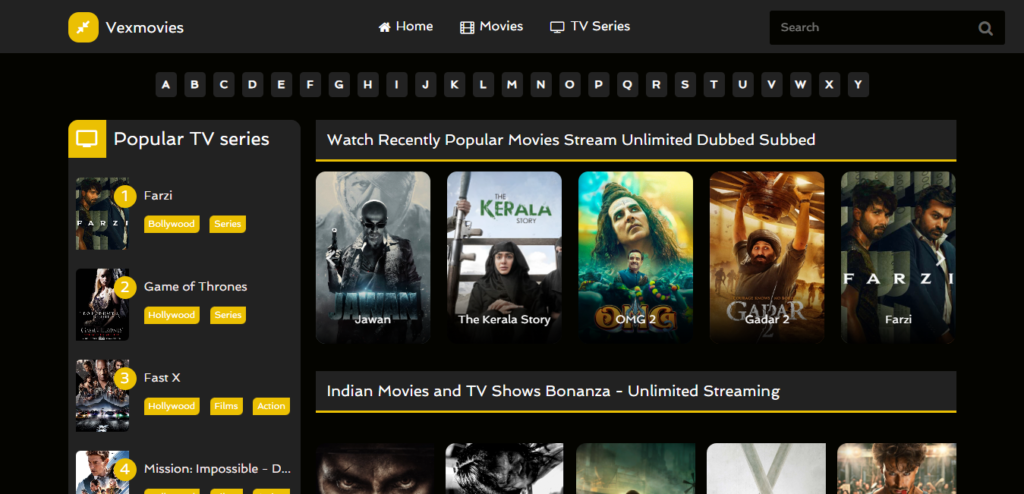Filter titles by letter W
Screen dimensions: 1024x494
click(x=801, y=85)
